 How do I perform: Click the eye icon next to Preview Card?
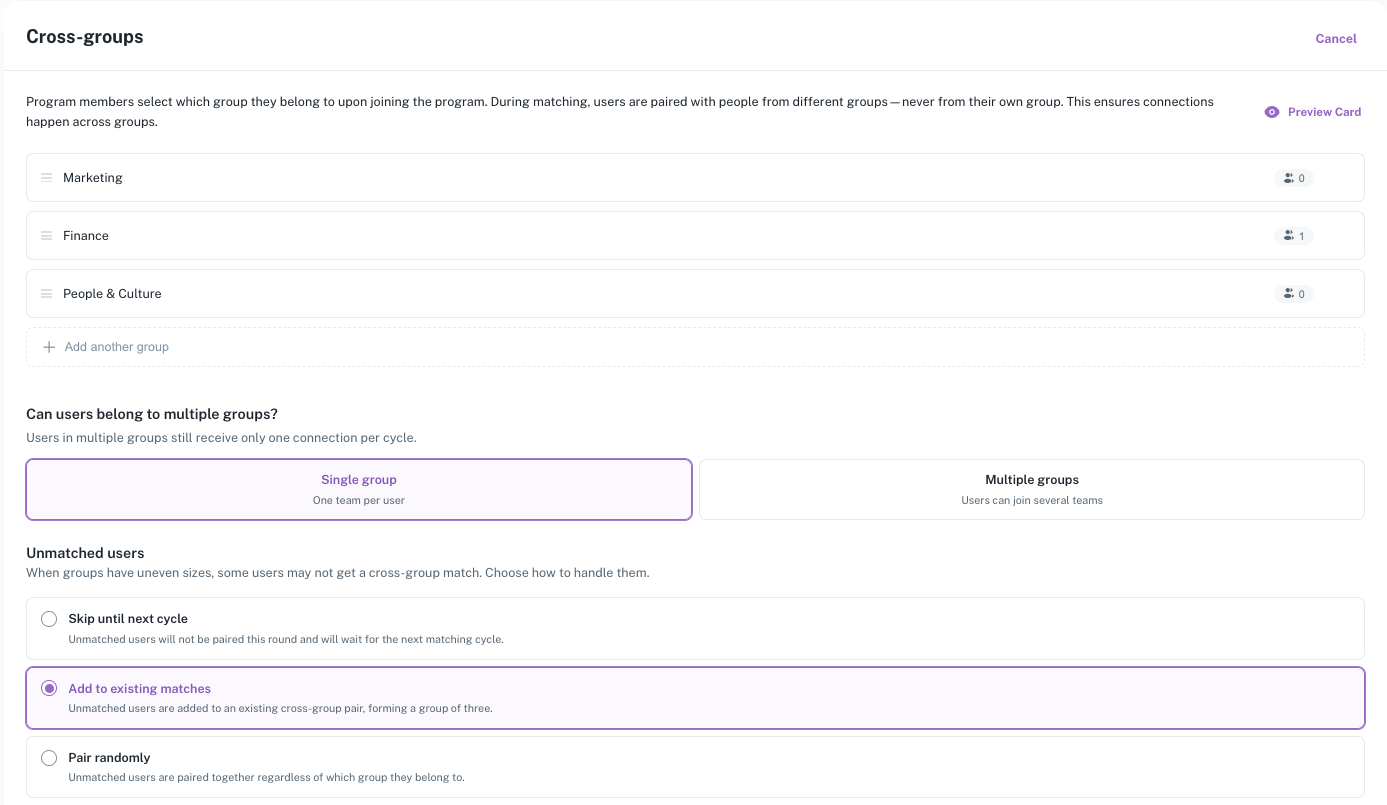(x=1272, y=112)
